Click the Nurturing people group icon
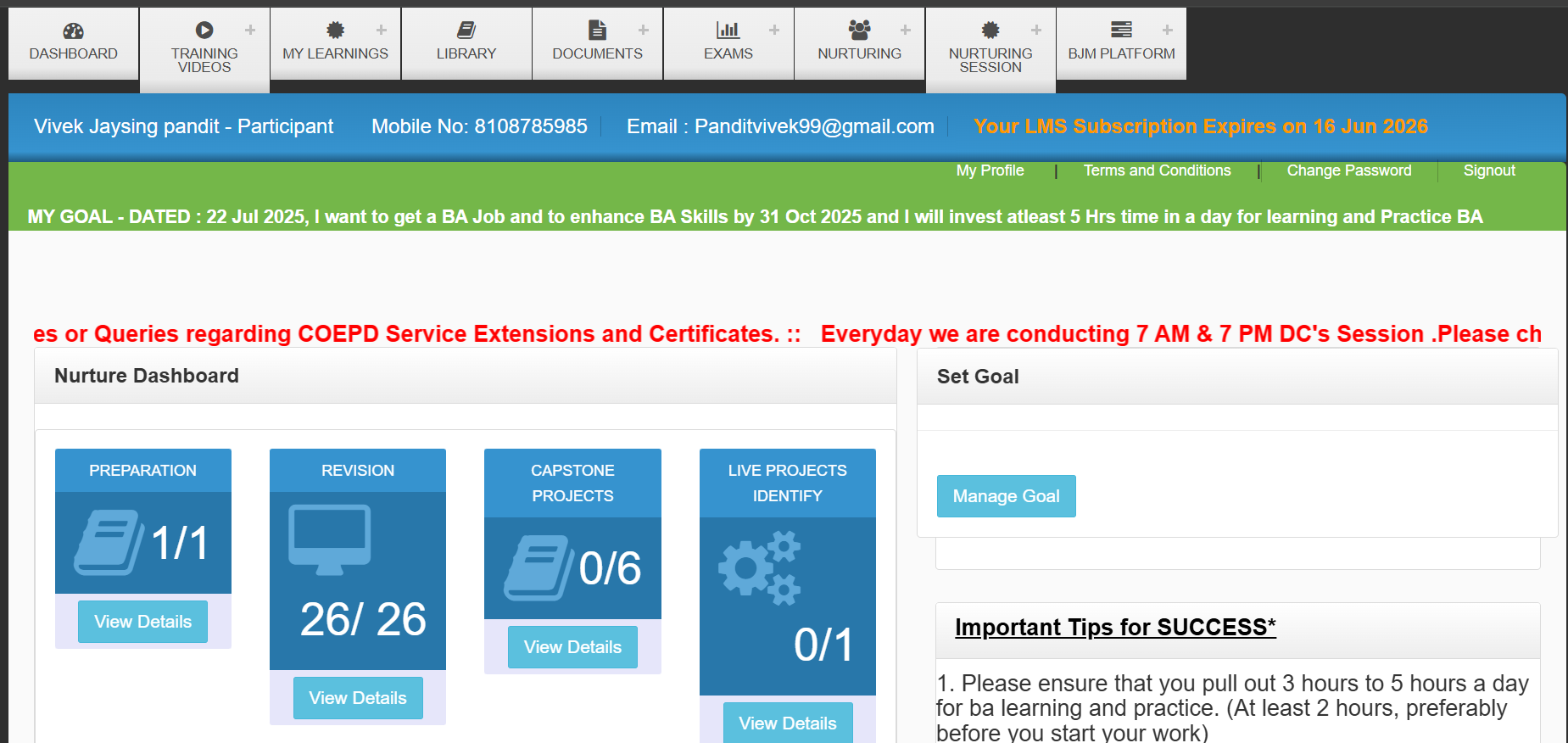1568x743 pixels. pos(859,31)
